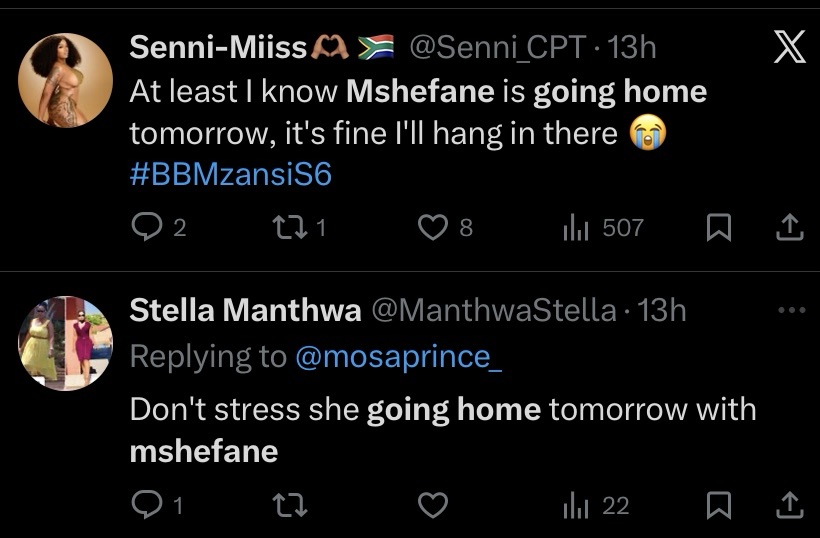This screenshot has width=820, height=538.
Task: Open Stella Manthwa's profile picture
Action: [65, 343]
